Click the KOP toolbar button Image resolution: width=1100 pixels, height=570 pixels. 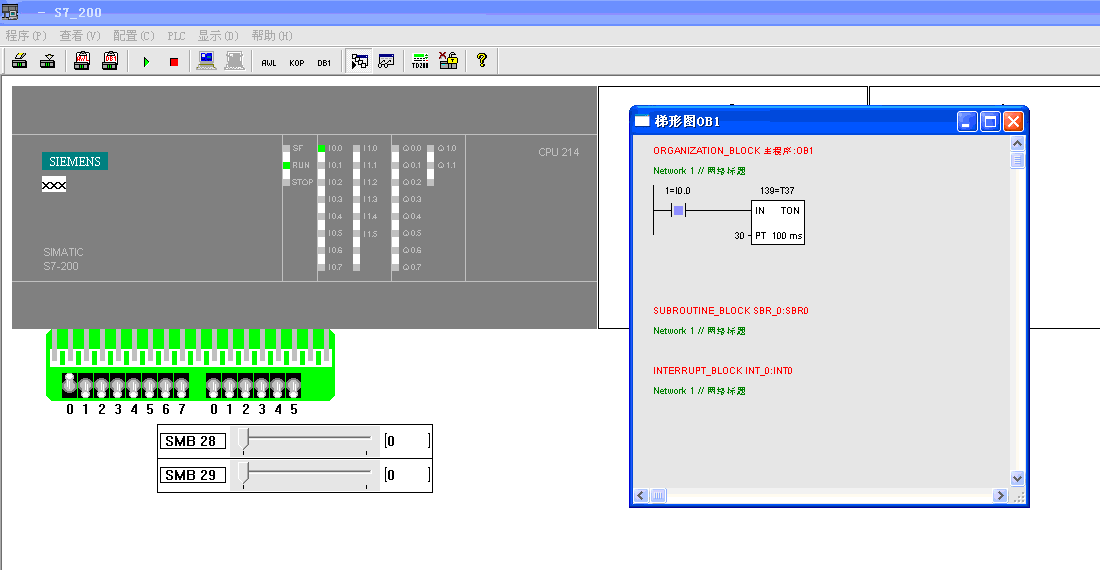click(x=297, y=62)
